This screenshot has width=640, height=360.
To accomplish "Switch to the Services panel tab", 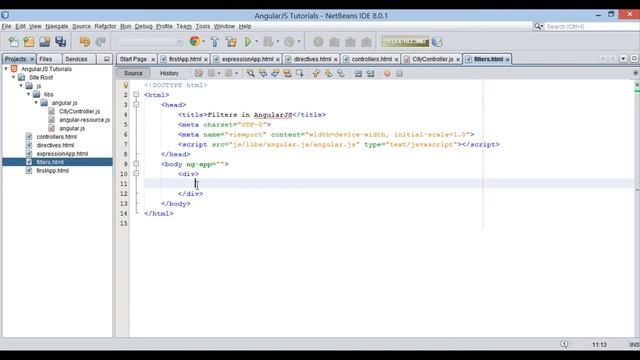I will tap(76, 59).
